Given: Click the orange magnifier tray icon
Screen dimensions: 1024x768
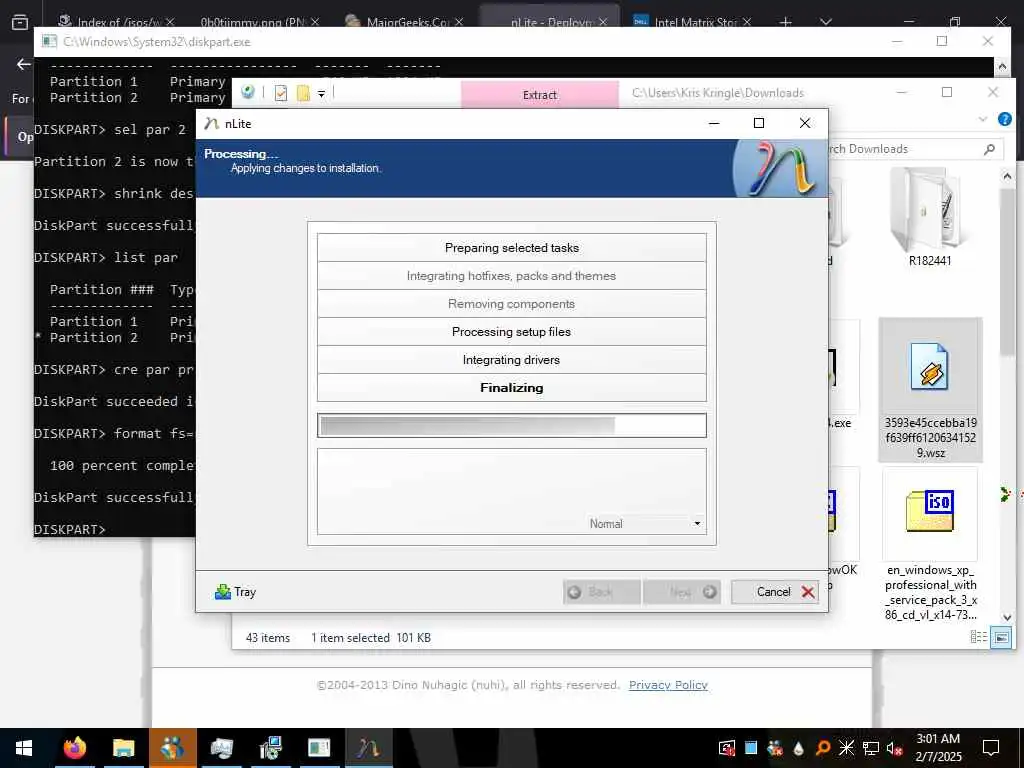Looking at the screenshot, I should (823, 748).
